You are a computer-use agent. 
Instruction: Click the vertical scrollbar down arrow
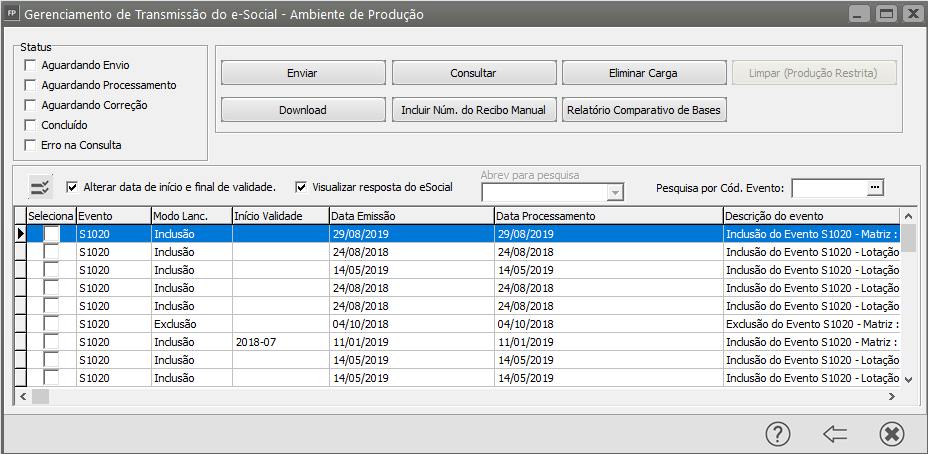point(908,379)
